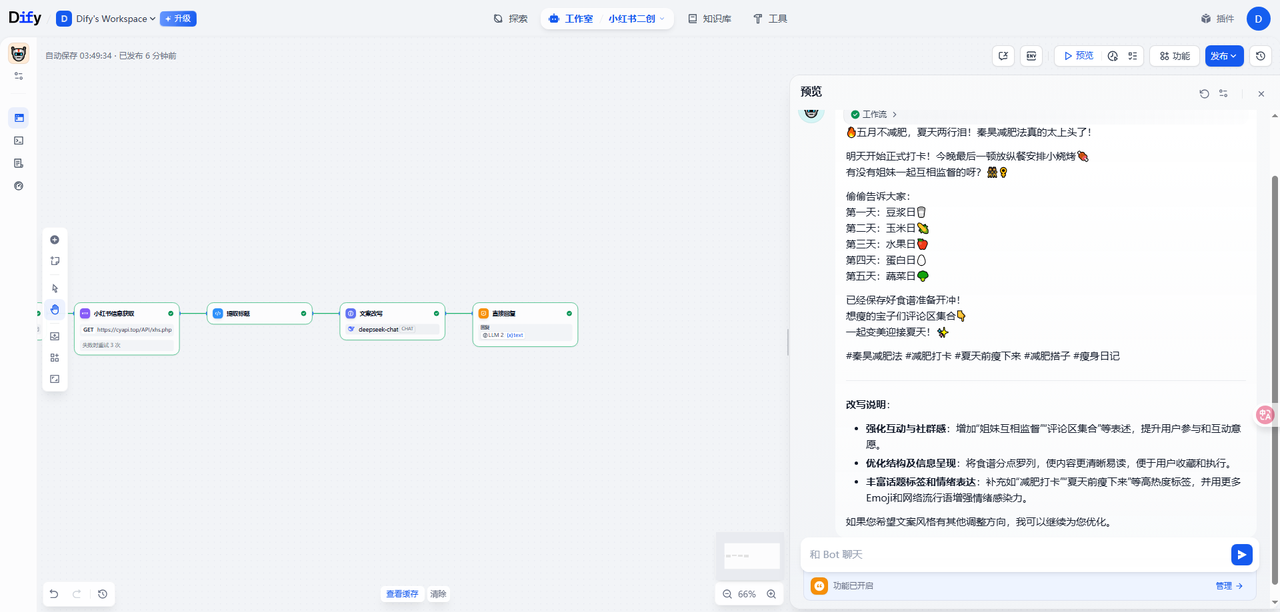Click the 管理 manage link
Viewport: 1280px width, 612px height.
click(1229, 586)
